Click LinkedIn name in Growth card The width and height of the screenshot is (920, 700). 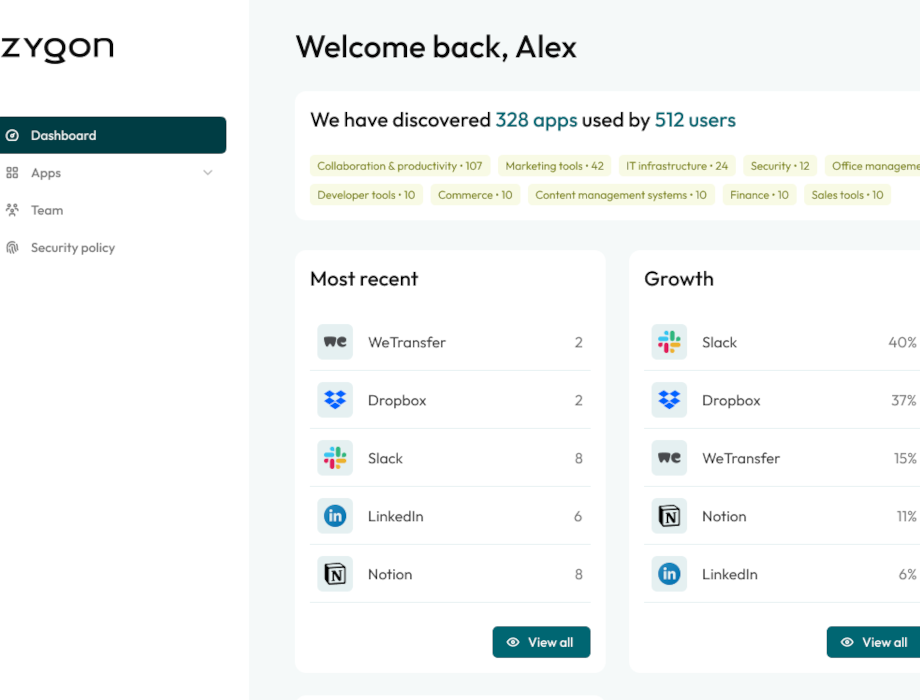730,574
